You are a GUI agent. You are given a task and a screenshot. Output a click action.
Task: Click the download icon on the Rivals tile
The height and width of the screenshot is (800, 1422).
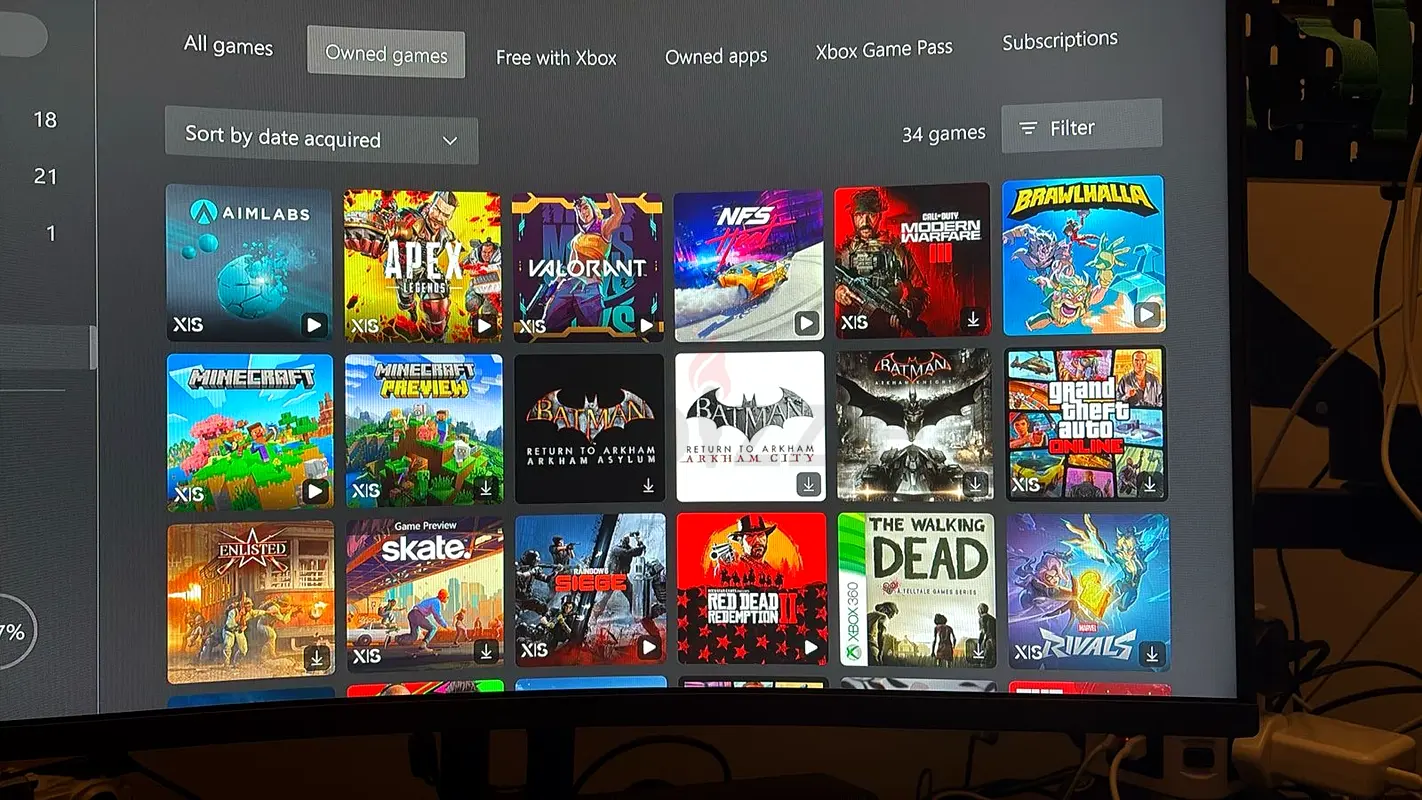(1152, 654)
